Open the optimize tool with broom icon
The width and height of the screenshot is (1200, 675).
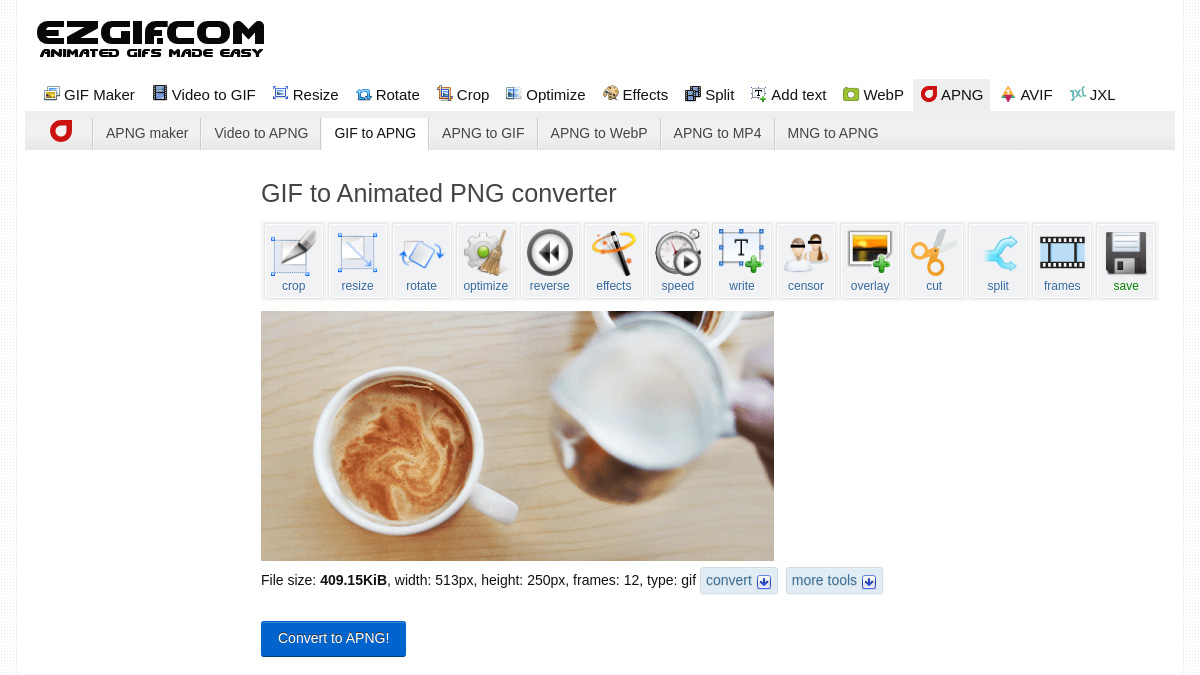click(485, 260)
